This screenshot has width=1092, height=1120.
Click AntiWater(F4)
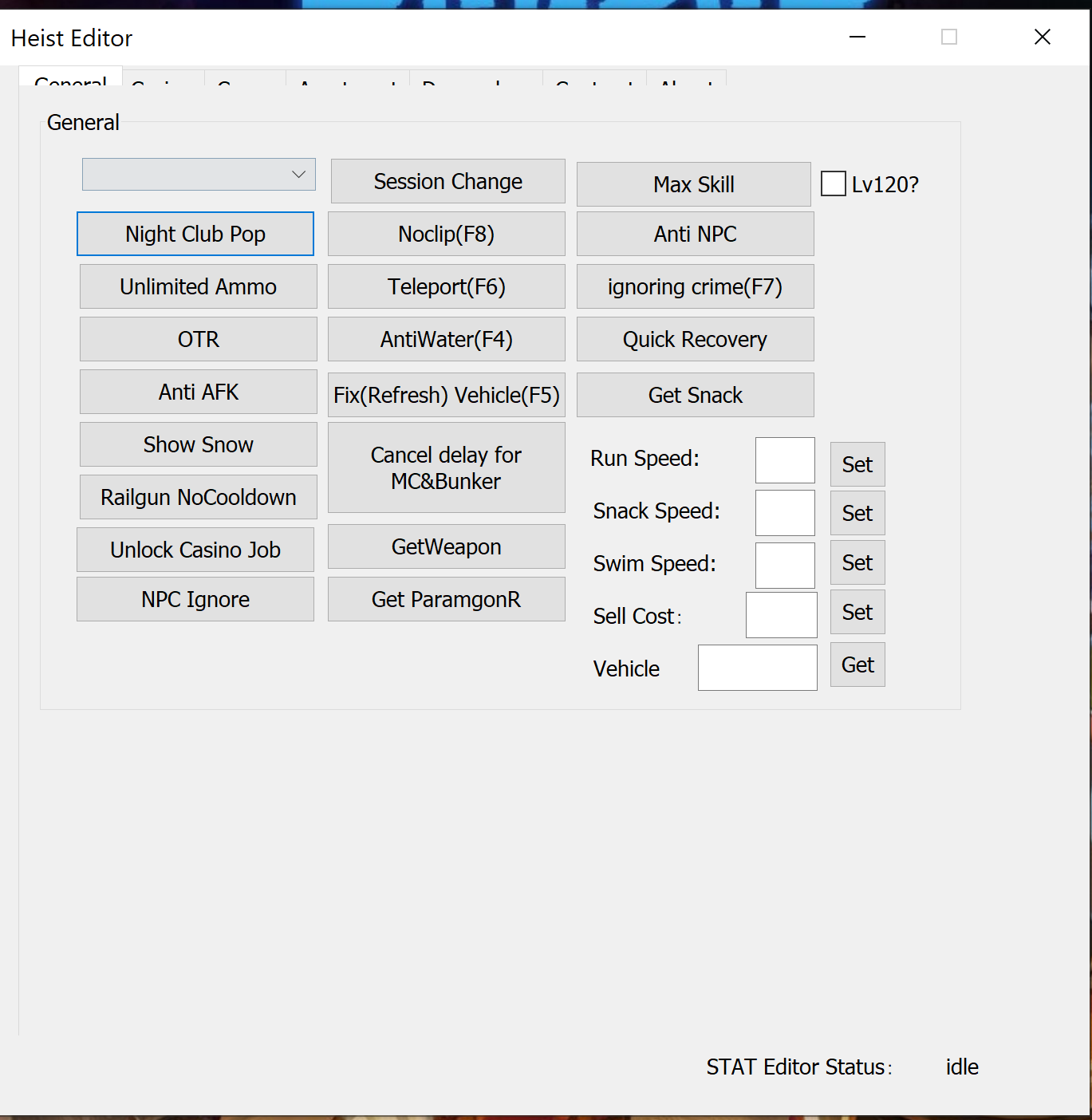[447, 339]
